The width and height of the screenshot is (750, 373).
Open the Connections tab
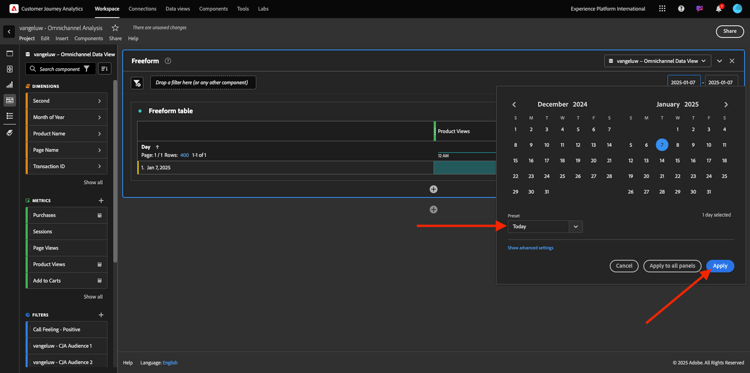click(x=143, y=9)
